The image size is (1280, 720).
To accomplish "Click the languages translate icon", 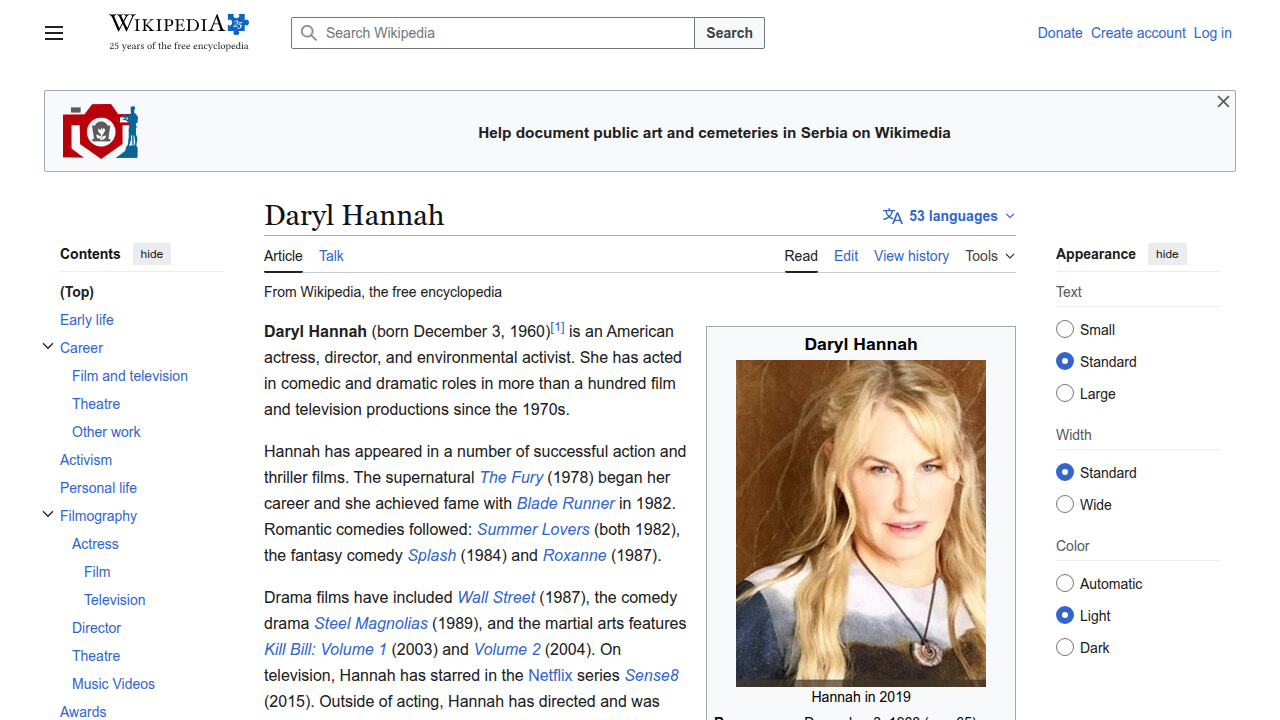I will [892, 216].
